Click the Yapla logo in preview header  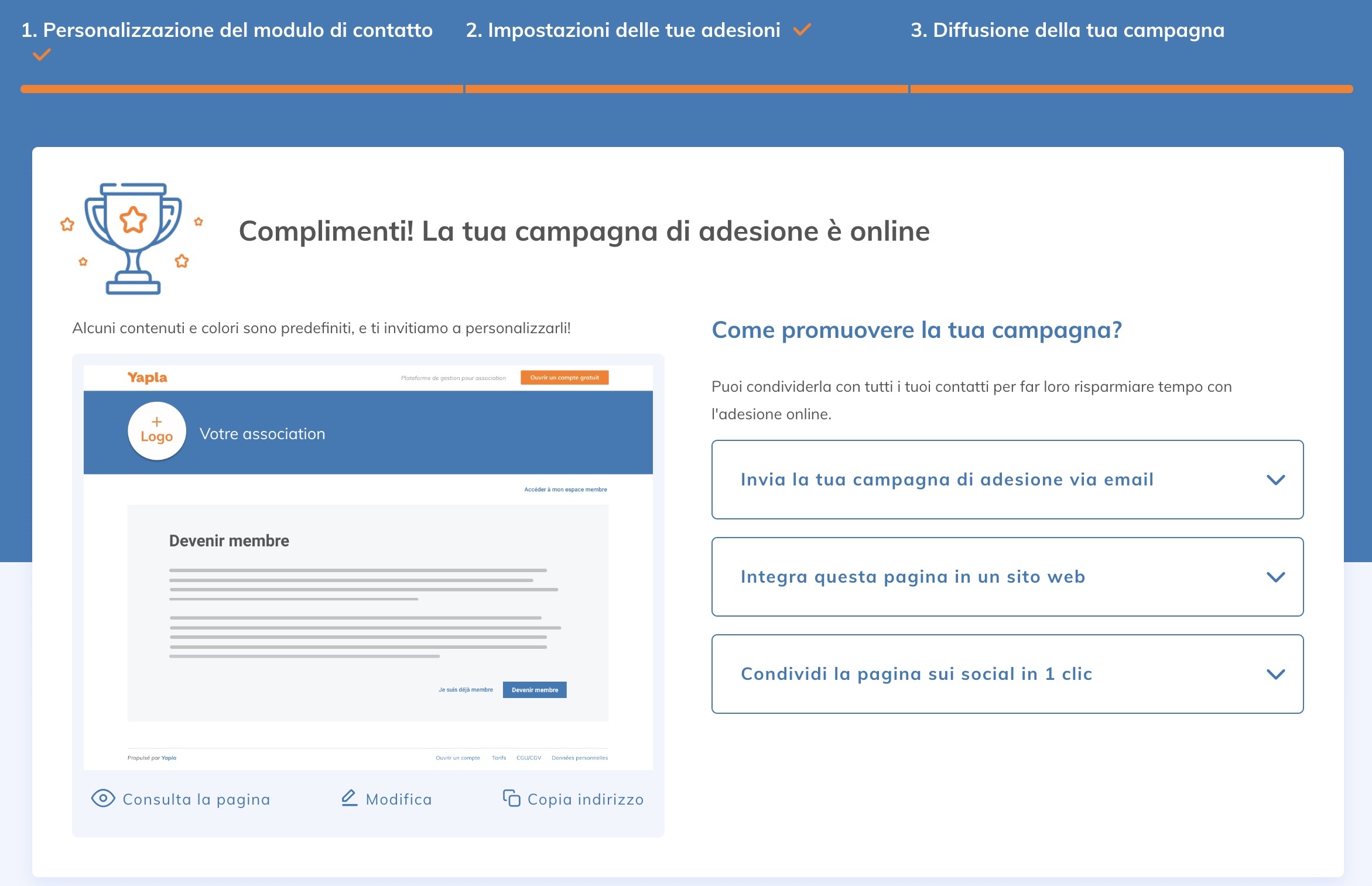tap(148, 378)
